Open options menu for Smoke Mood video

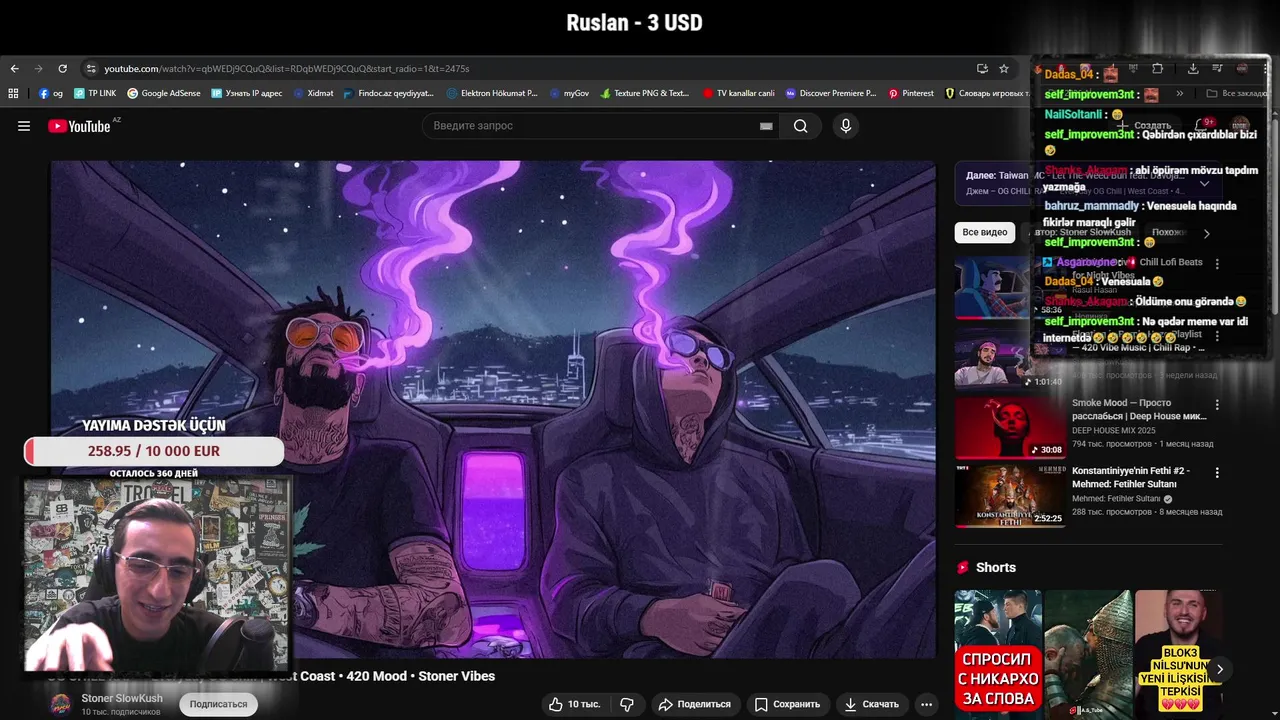(1217, 406)
